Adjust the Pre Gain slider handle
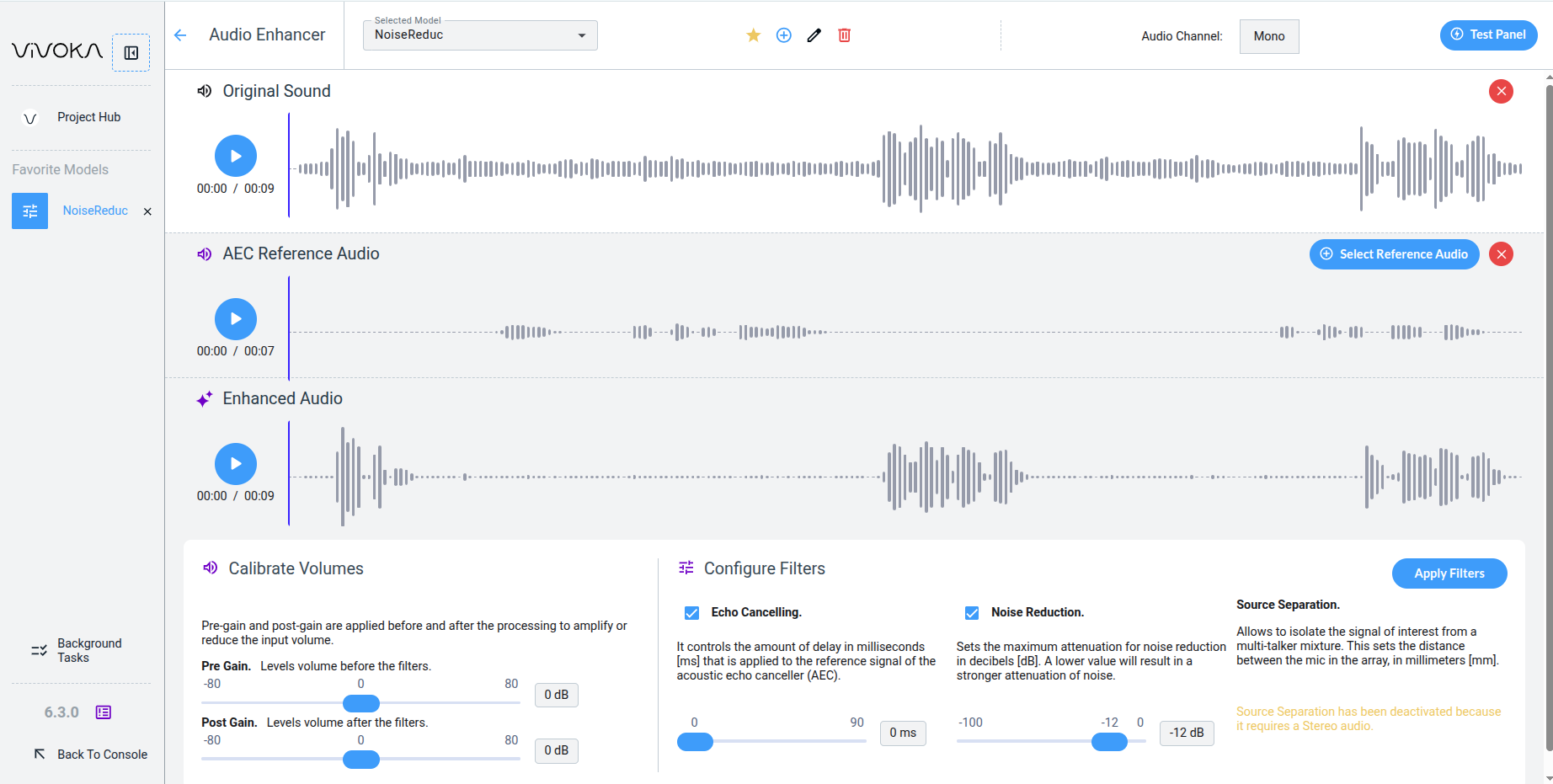Image resolution: width=1553 pixels, height=784 pixels. [361, 703]
